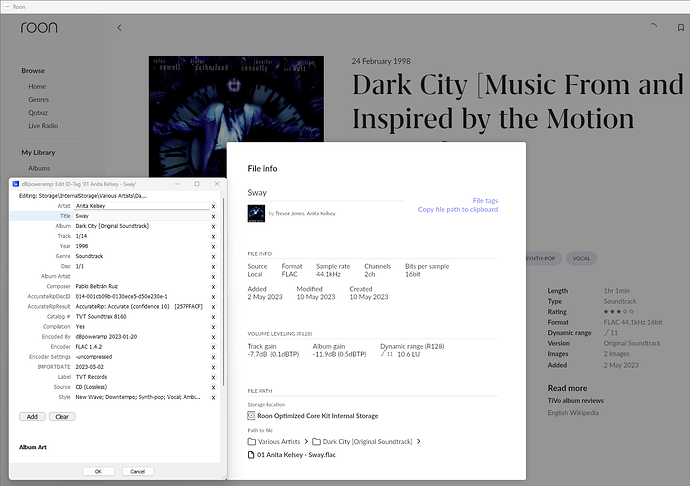Viewport: 690px width, 486px height.
Task: Select Qobuz in the sidebar
Action: (38, 114)
